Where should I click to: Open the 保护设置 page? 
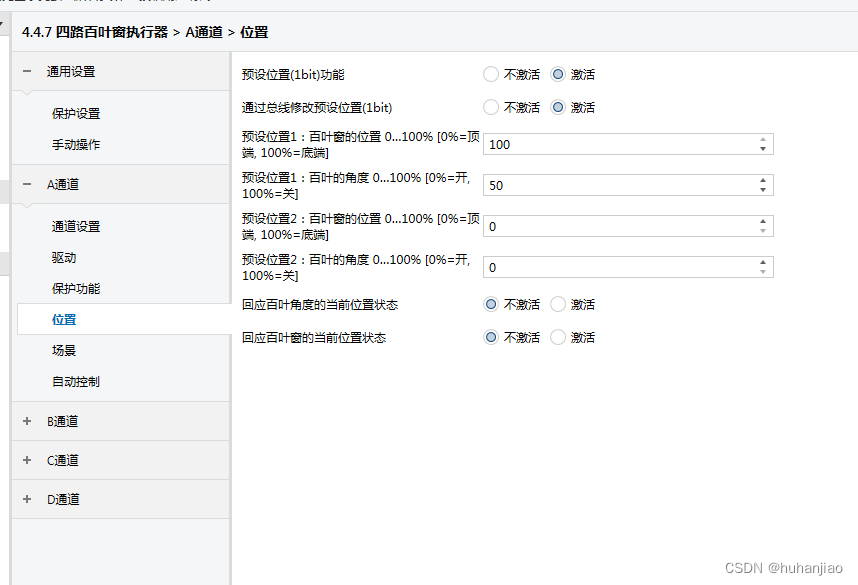pyautogui.click(x=76, y=113)
